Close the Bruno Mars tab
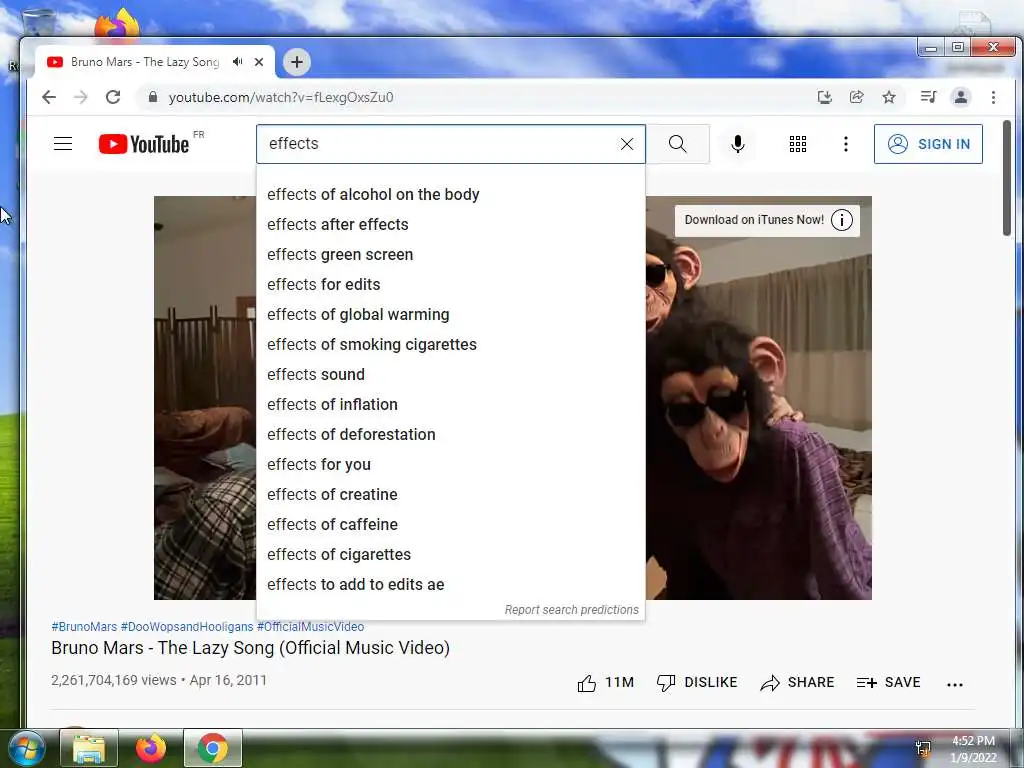The width and height of the screenshot is (1024, 768). (x=259, y=62)
